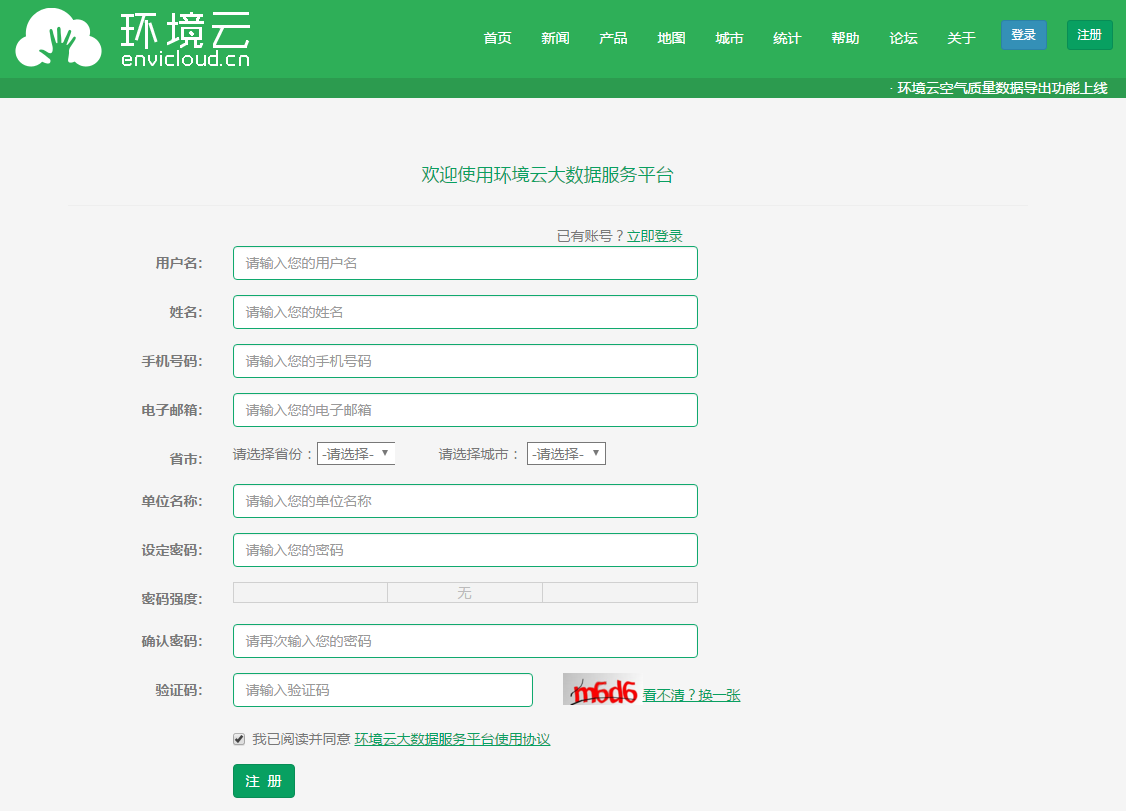Click the 密码强度 indicator bar

pyautogui.click(x=465, y=593)
